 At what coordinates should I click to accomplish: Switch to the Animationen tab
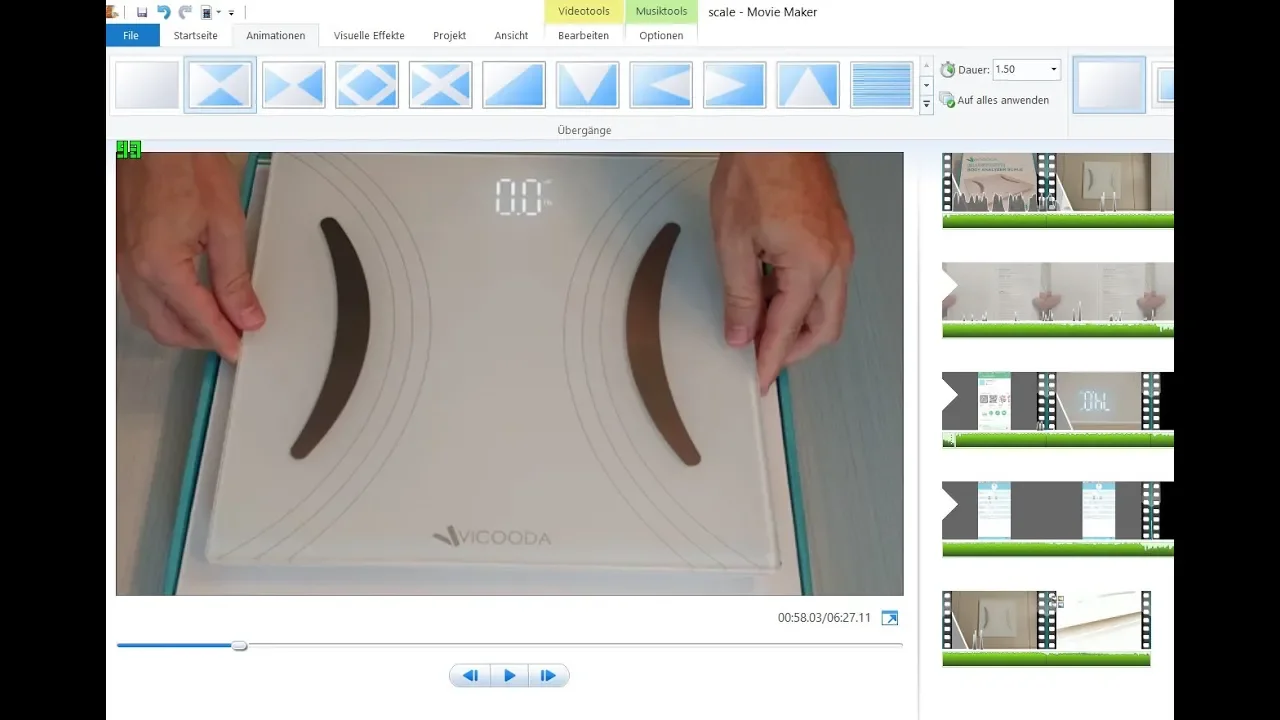[x=276, y=35]
